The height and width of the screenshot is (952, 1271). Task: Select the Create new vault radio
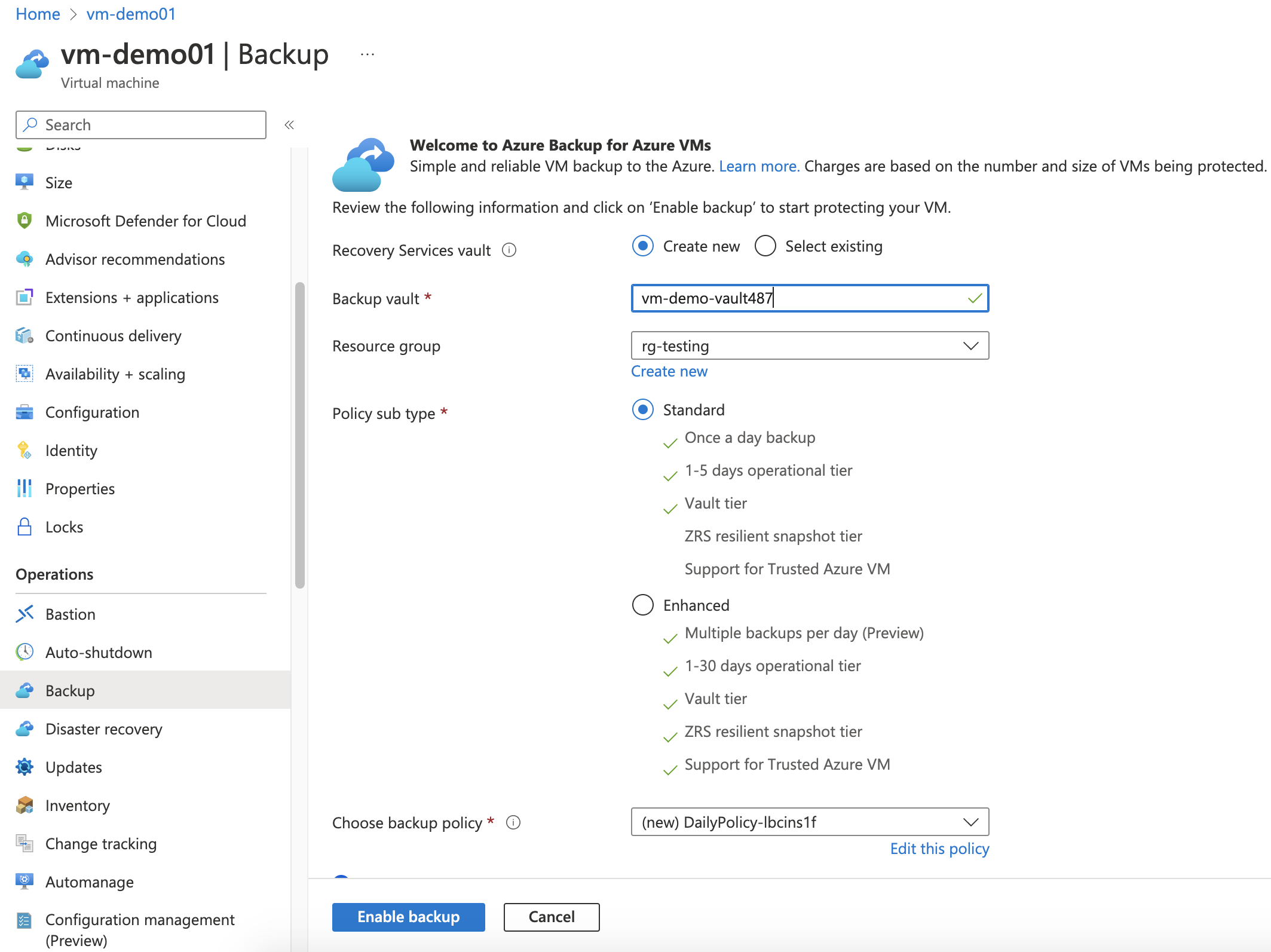click(643, 246)
